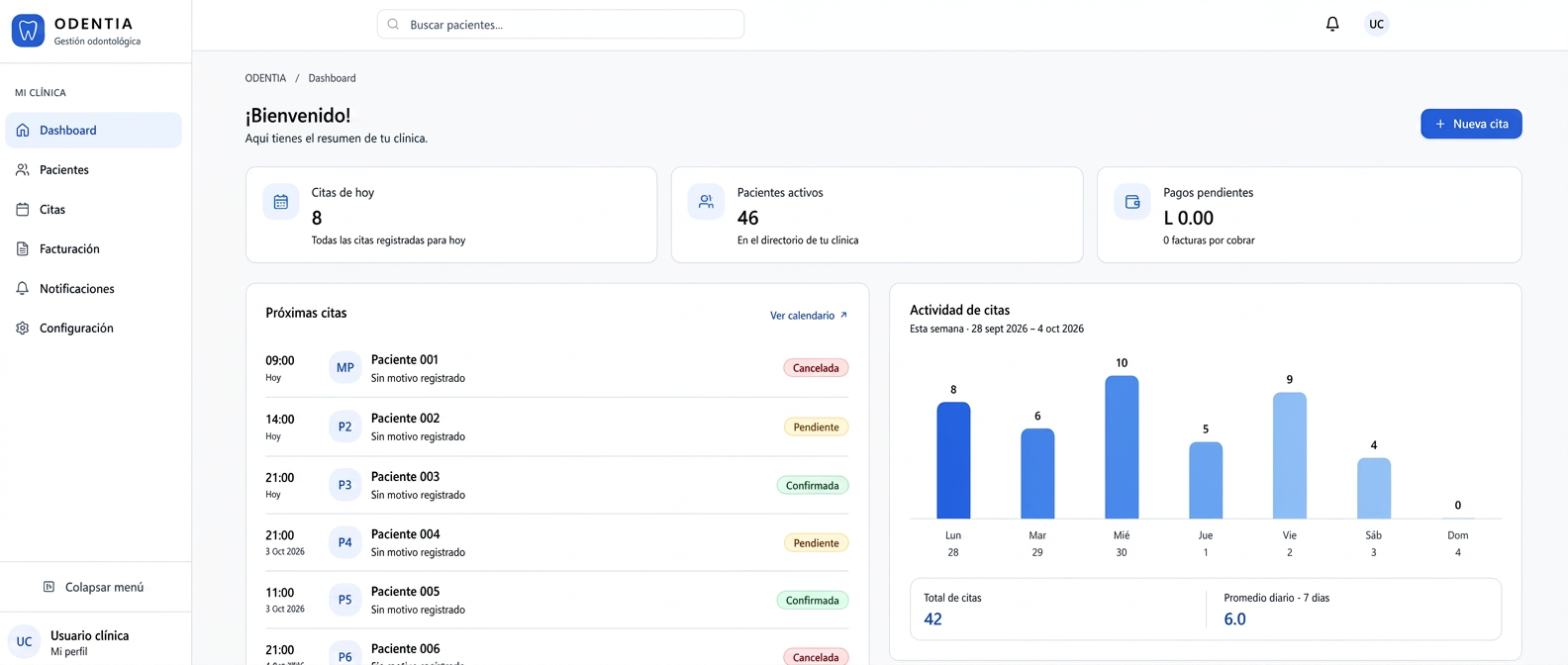Open the UC avatar in top bar
The image size is (1568, 665).
(1376, 24)
